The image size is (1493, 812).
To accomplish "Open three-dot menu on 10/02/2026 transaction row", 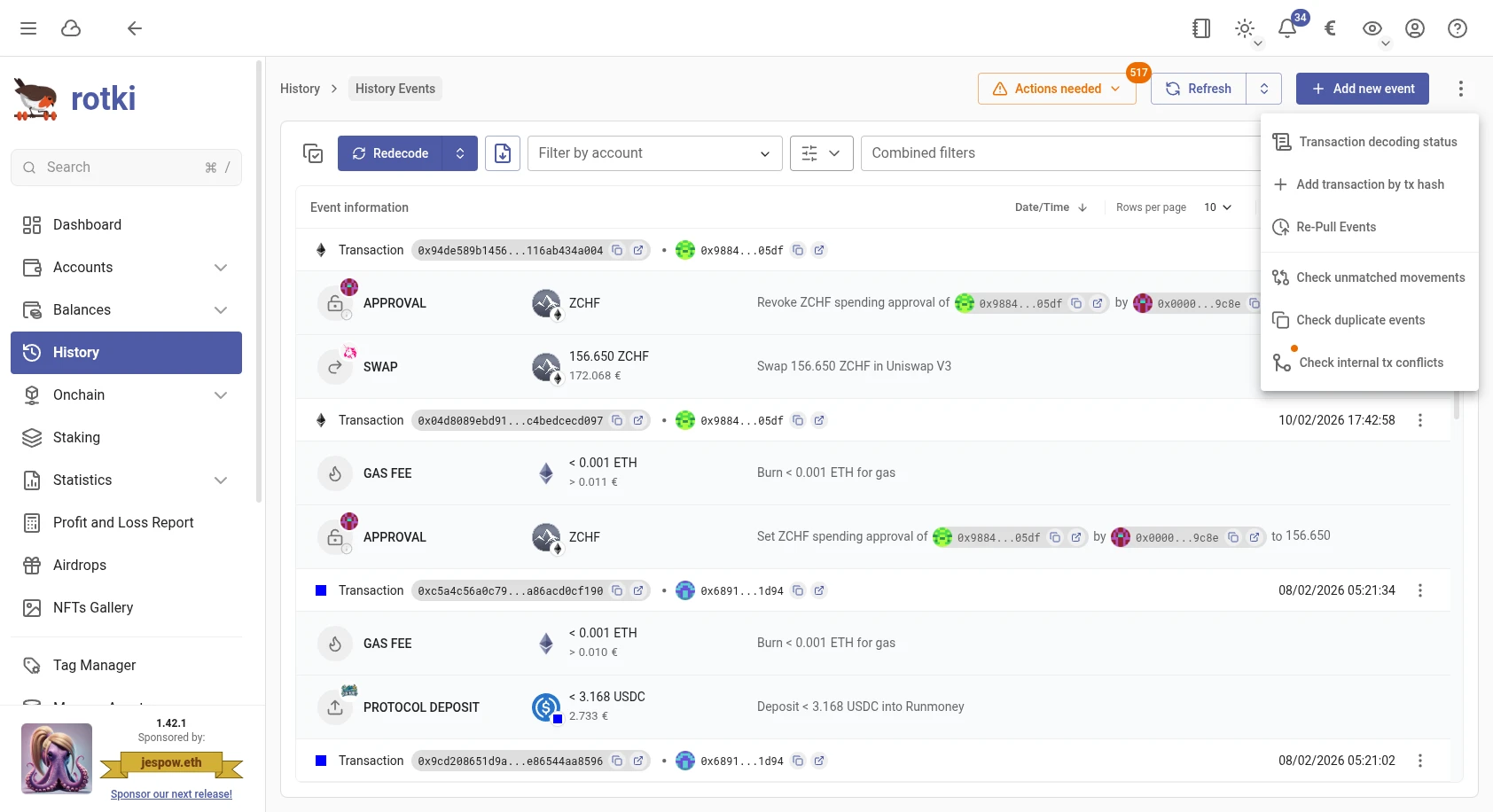I will pyautogui.click(x=1420, y=420).
